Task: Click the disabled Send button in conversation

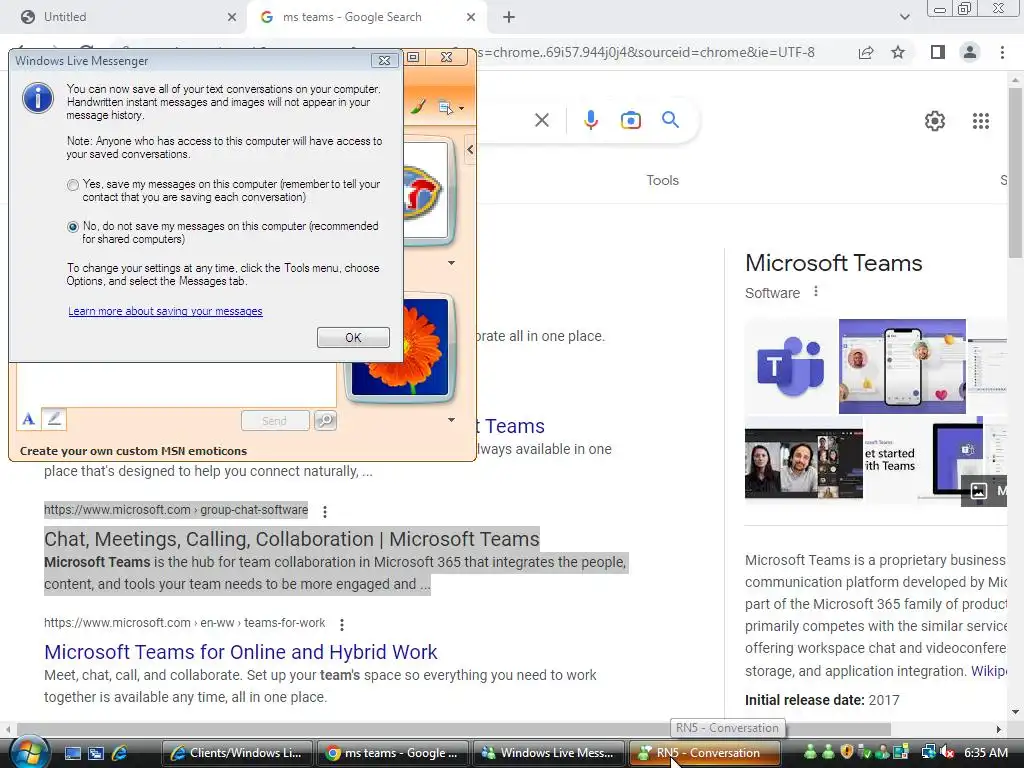Action: 275,421
